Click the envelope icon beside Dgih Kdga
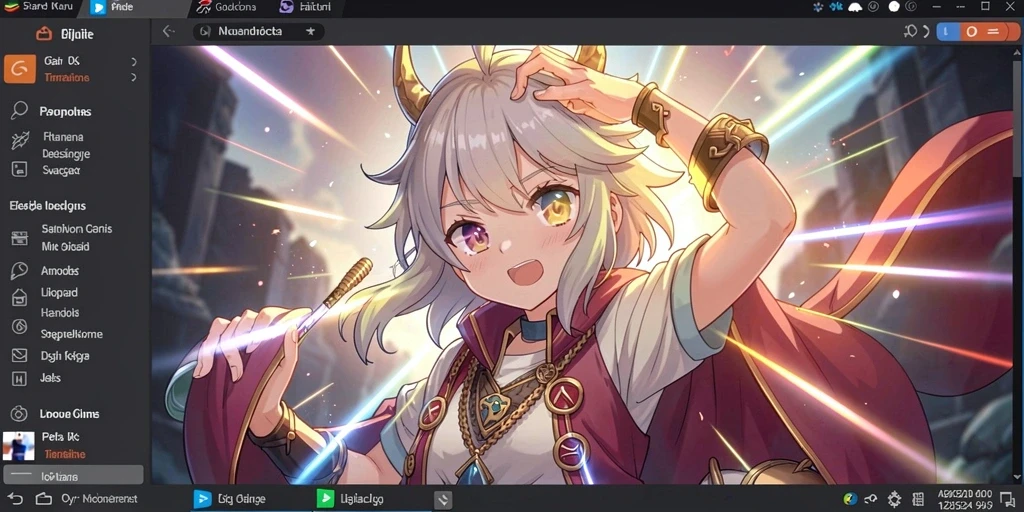1024x512 pixels. pos(19,355)
